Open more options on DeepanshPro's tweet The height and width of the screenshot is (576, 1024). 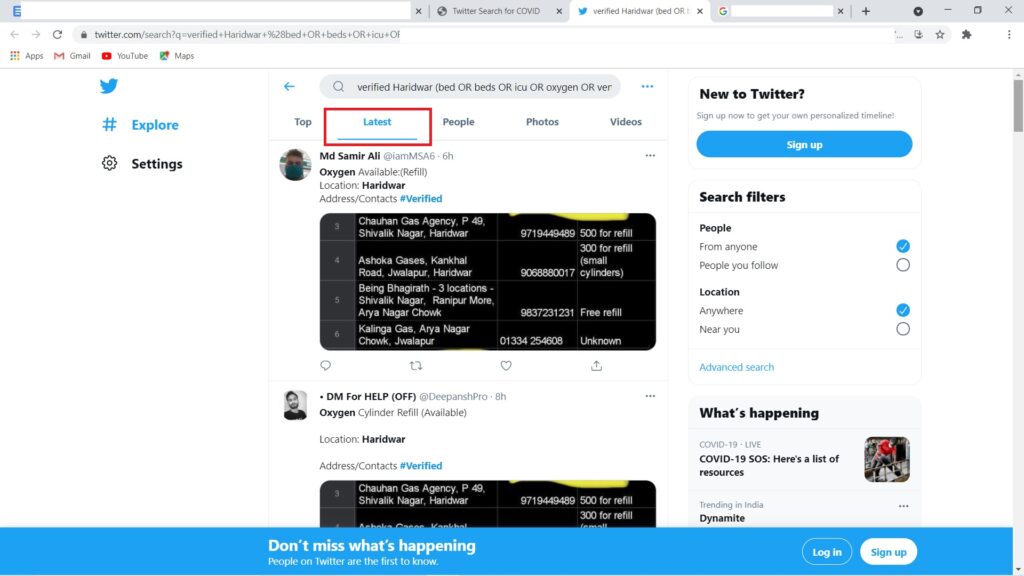point(650,396)
